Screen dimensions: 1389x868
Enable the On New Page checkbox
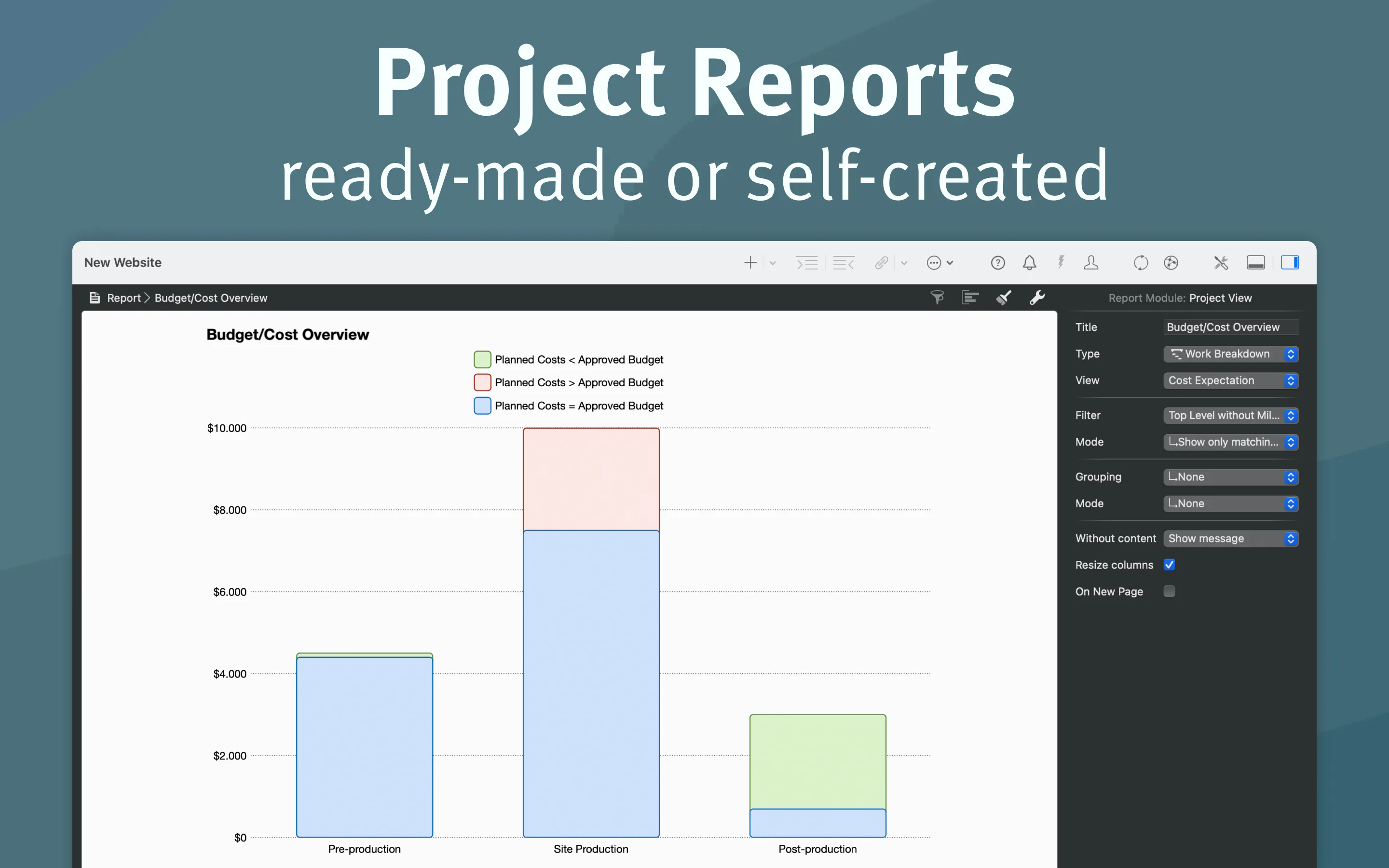(x=1169, y=591)
